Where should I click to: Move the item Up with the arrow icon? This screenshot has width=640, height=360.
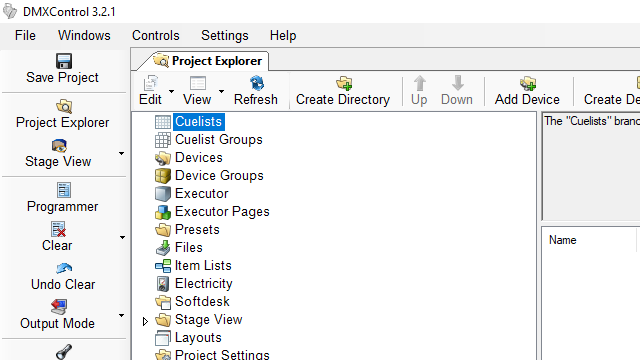(x=419, y=83)
